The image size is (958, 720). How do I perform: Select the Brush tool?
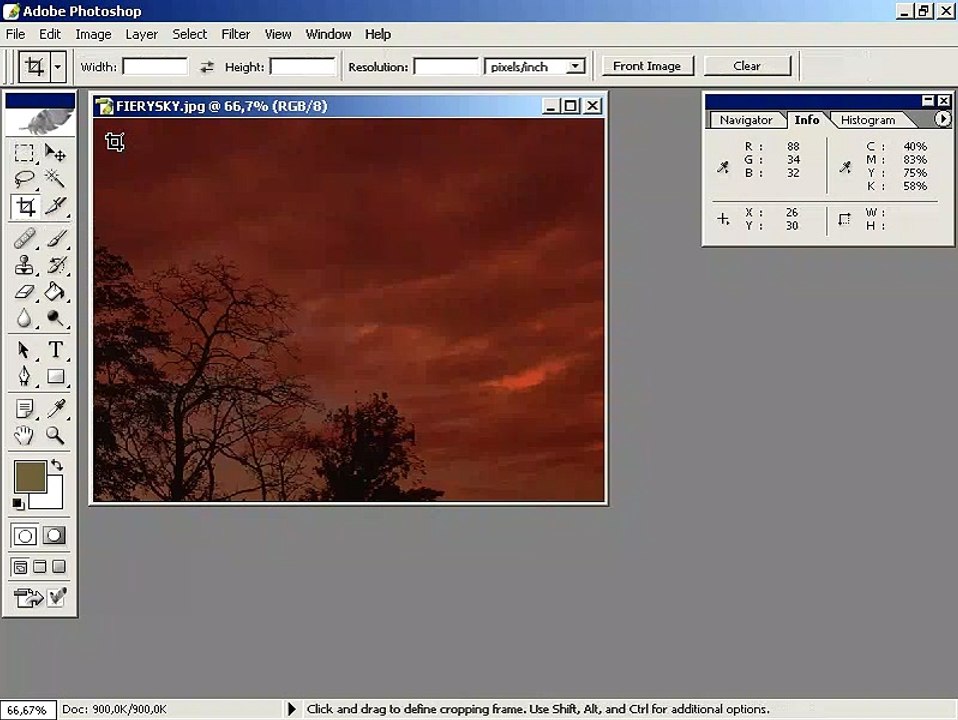point(55,238)
